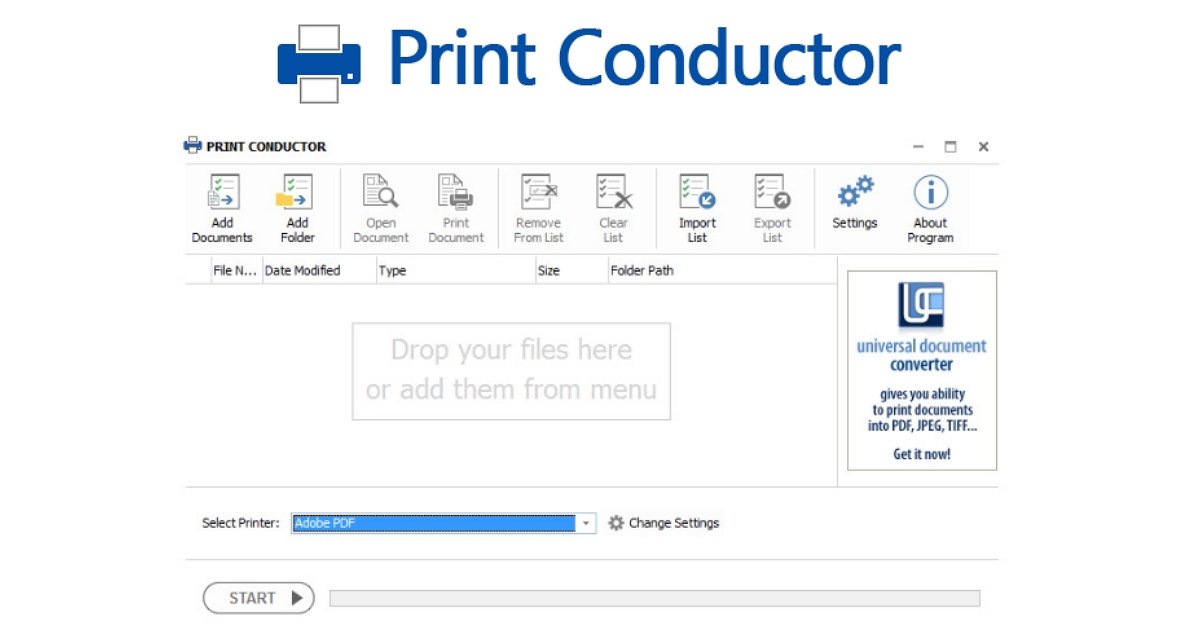The image size is (1200, 630).
Task: Minimize the Print Conductor window
Action: coord(918,146)
